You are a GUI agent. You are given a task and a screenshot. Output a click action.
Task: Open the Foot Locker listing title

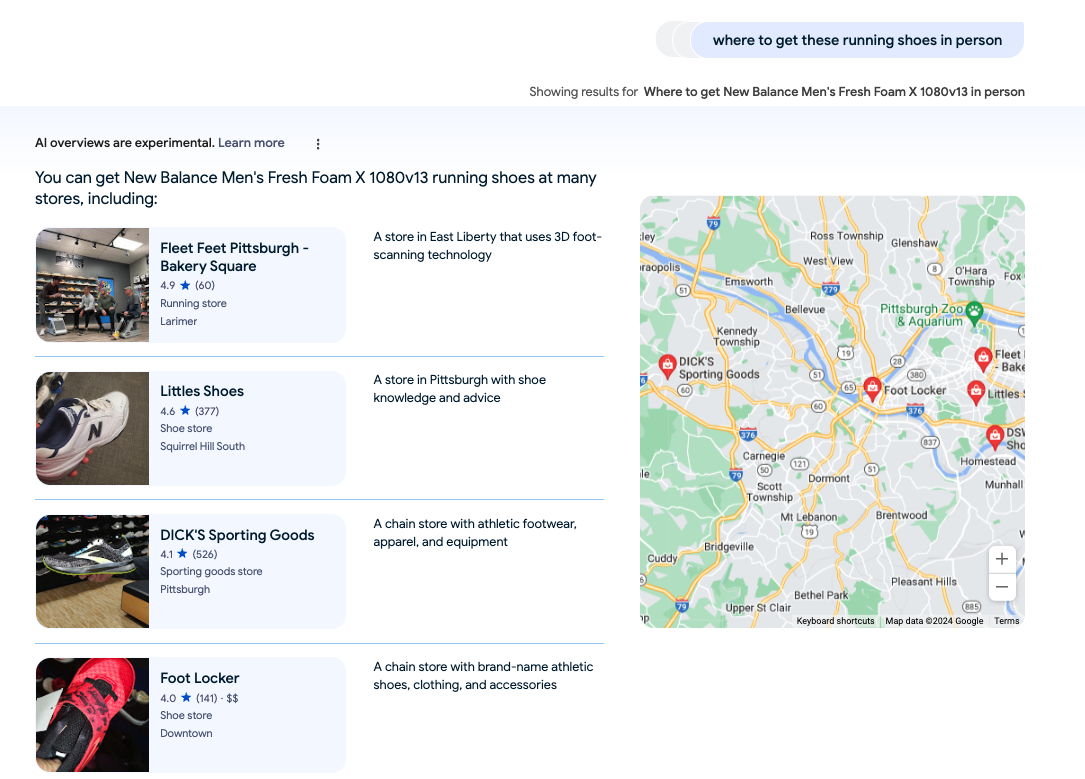[199, 678]
